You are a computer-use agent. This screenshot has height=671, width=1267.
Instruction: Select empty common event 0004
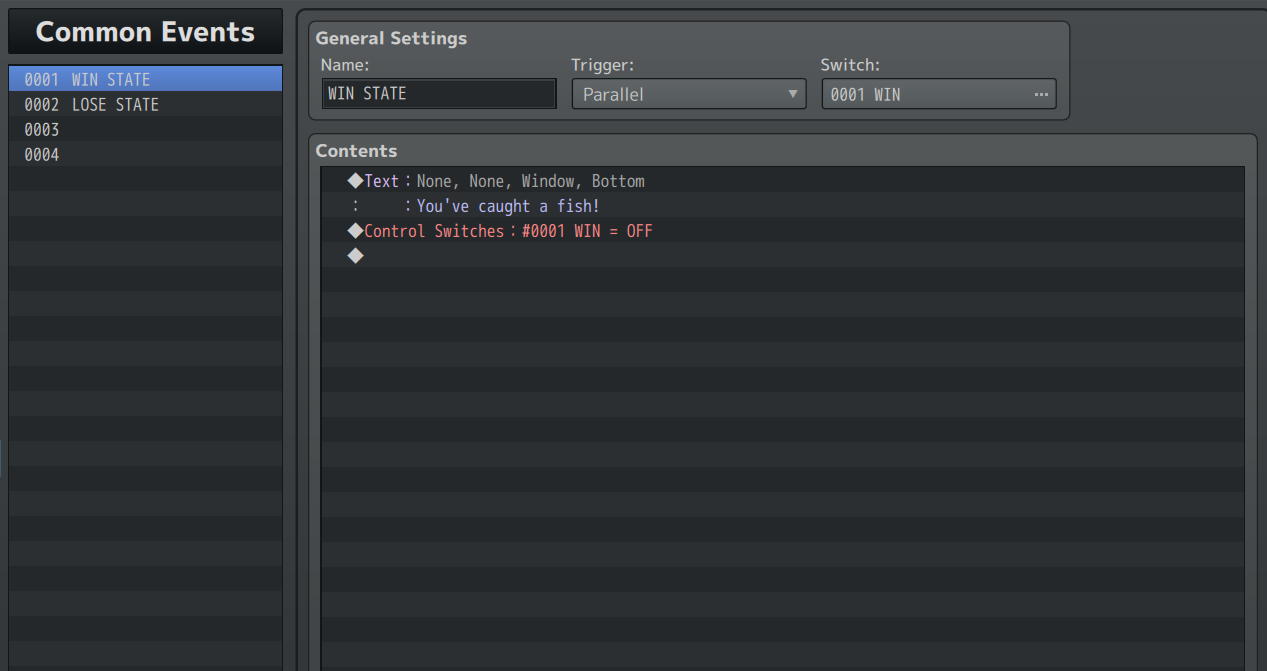145,154
